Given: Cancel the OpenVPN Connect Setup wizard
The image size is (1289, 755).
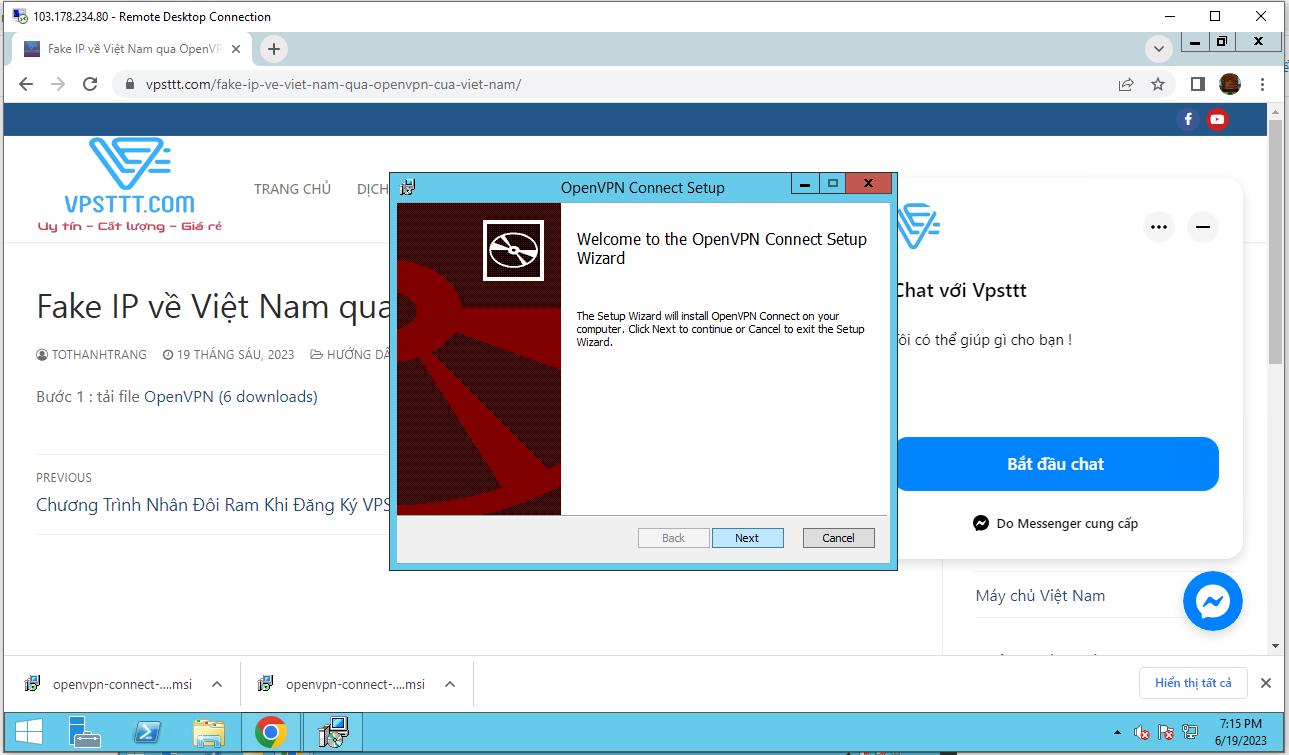Looking at the screenshot, I should click(838, 538).
